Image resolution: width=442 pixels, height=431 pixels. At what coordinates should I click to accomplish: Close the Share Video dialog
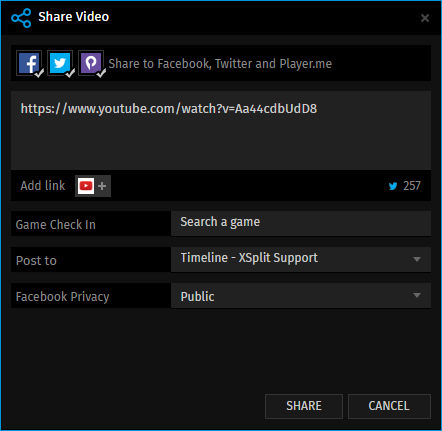point(425,18)
